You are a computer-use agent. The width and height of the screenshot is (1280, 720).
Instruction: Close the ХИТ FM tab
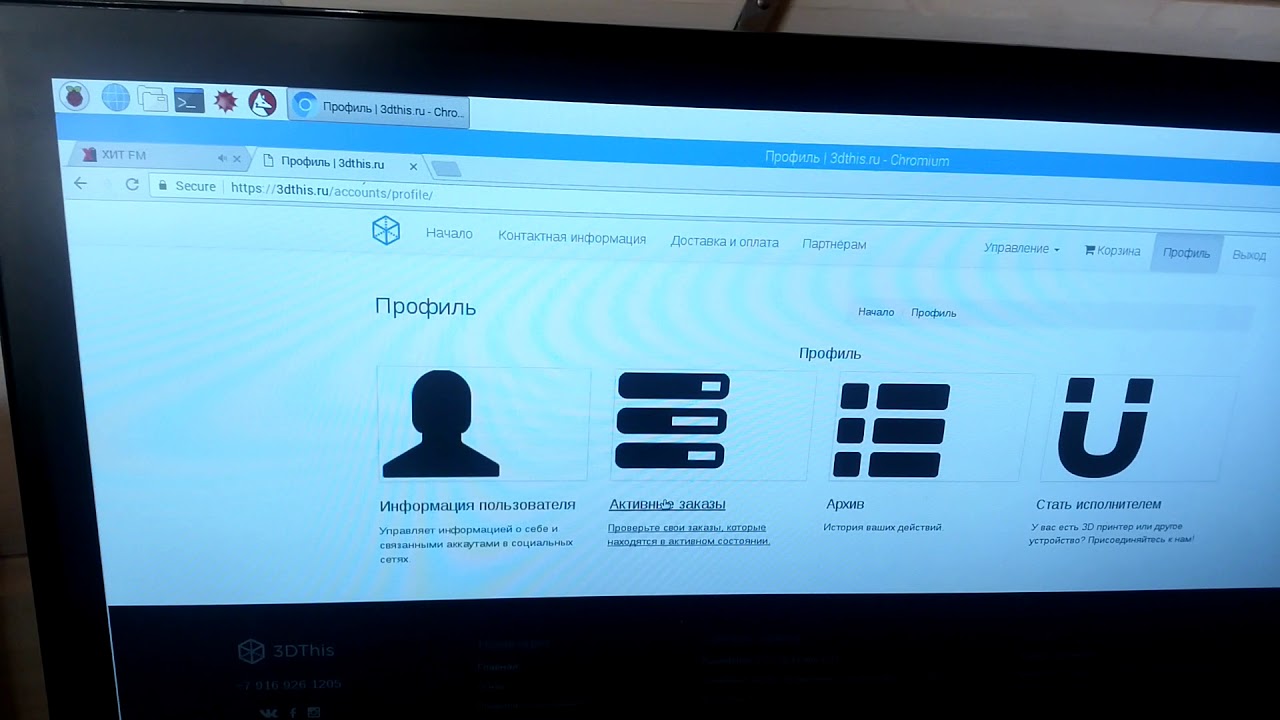click(237, 158)
